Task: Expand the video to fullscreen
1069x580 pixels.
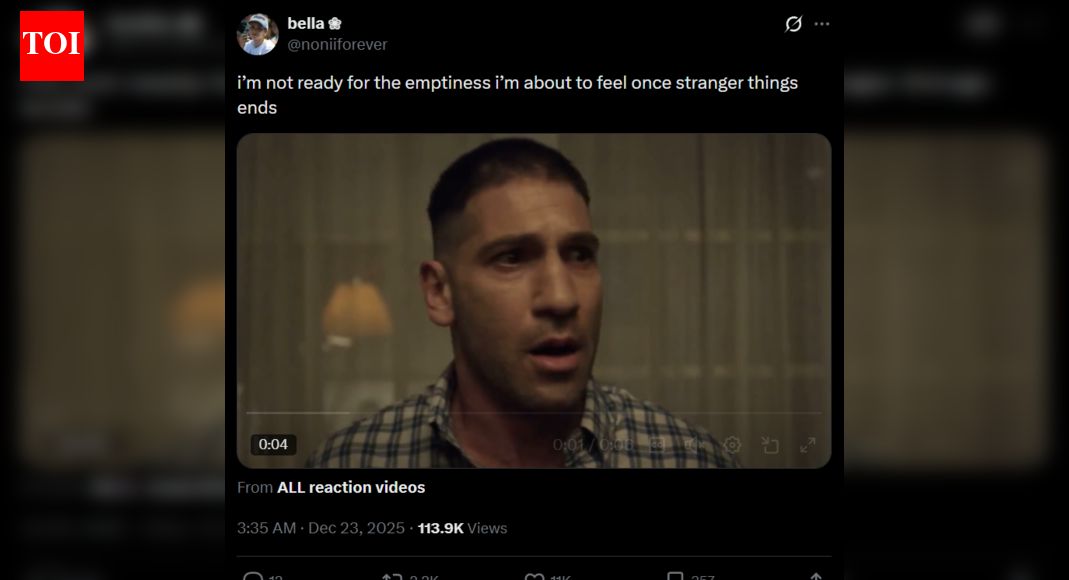Action: 808,445
